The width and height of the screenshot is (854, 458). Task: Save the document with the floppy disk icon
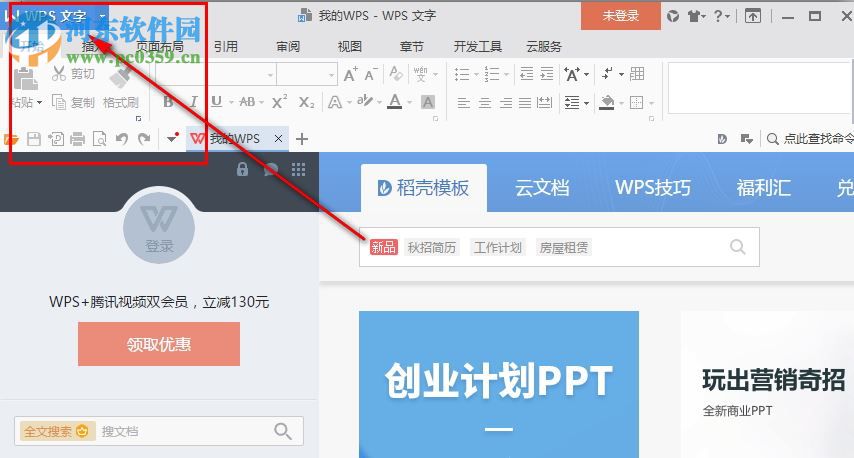(34, 139)
